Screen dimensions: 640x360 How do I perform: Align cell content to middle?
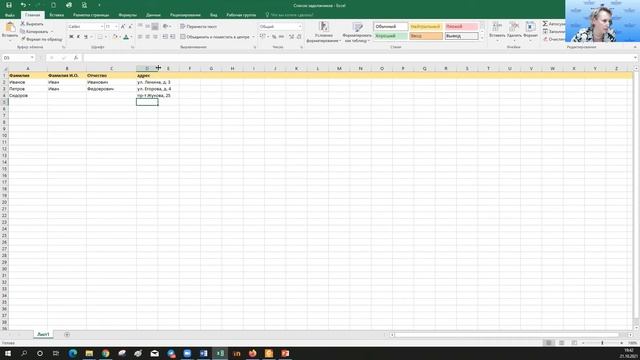pyautogui.click(x=147, y=27)
